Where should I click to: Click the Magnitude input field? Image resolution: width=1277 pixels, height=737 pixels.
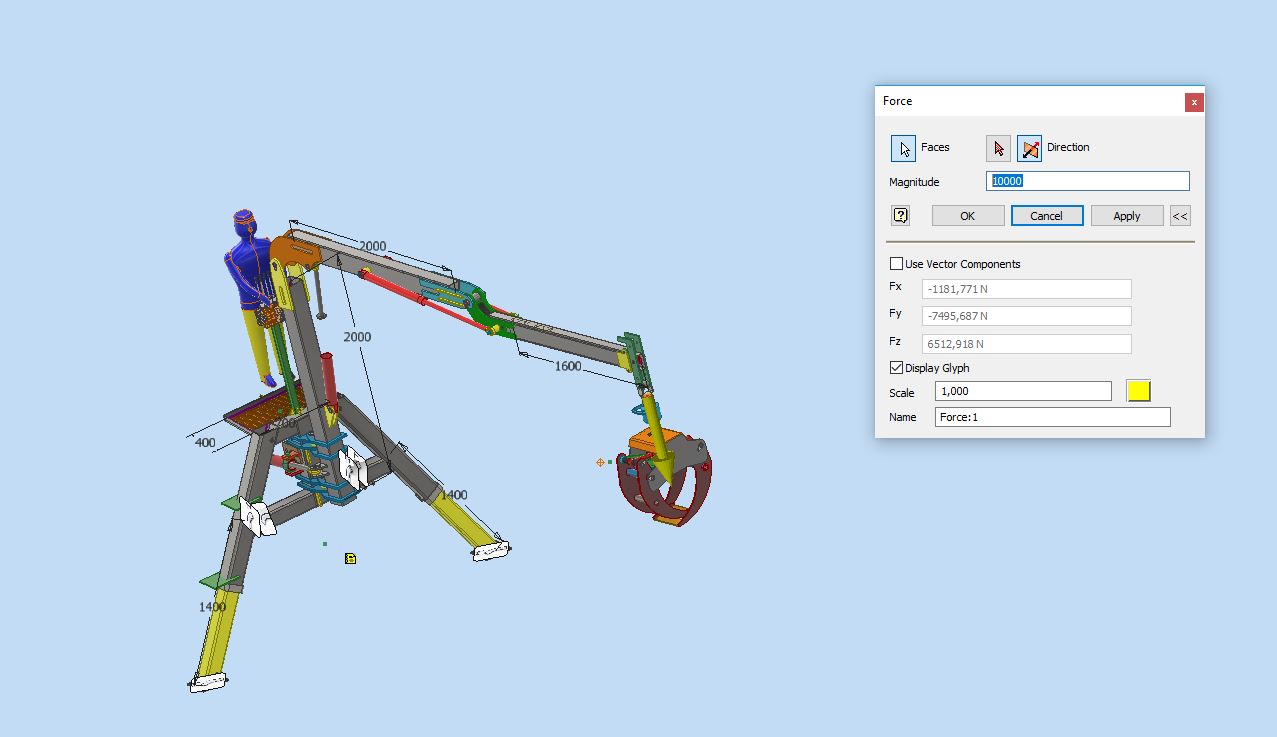click(x=1087, y=181)
